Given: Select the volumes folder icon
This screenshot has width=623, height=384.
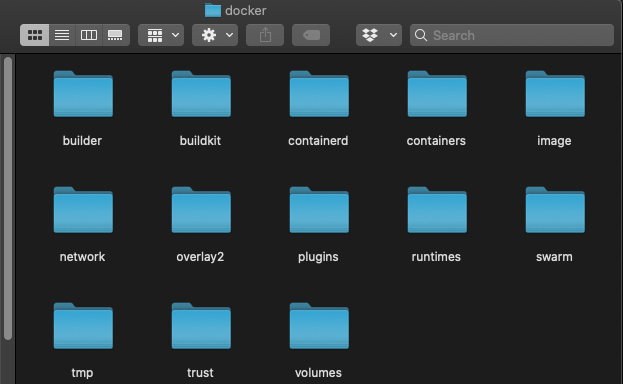Looking at the screenshot, I should [x=319, y=326].
